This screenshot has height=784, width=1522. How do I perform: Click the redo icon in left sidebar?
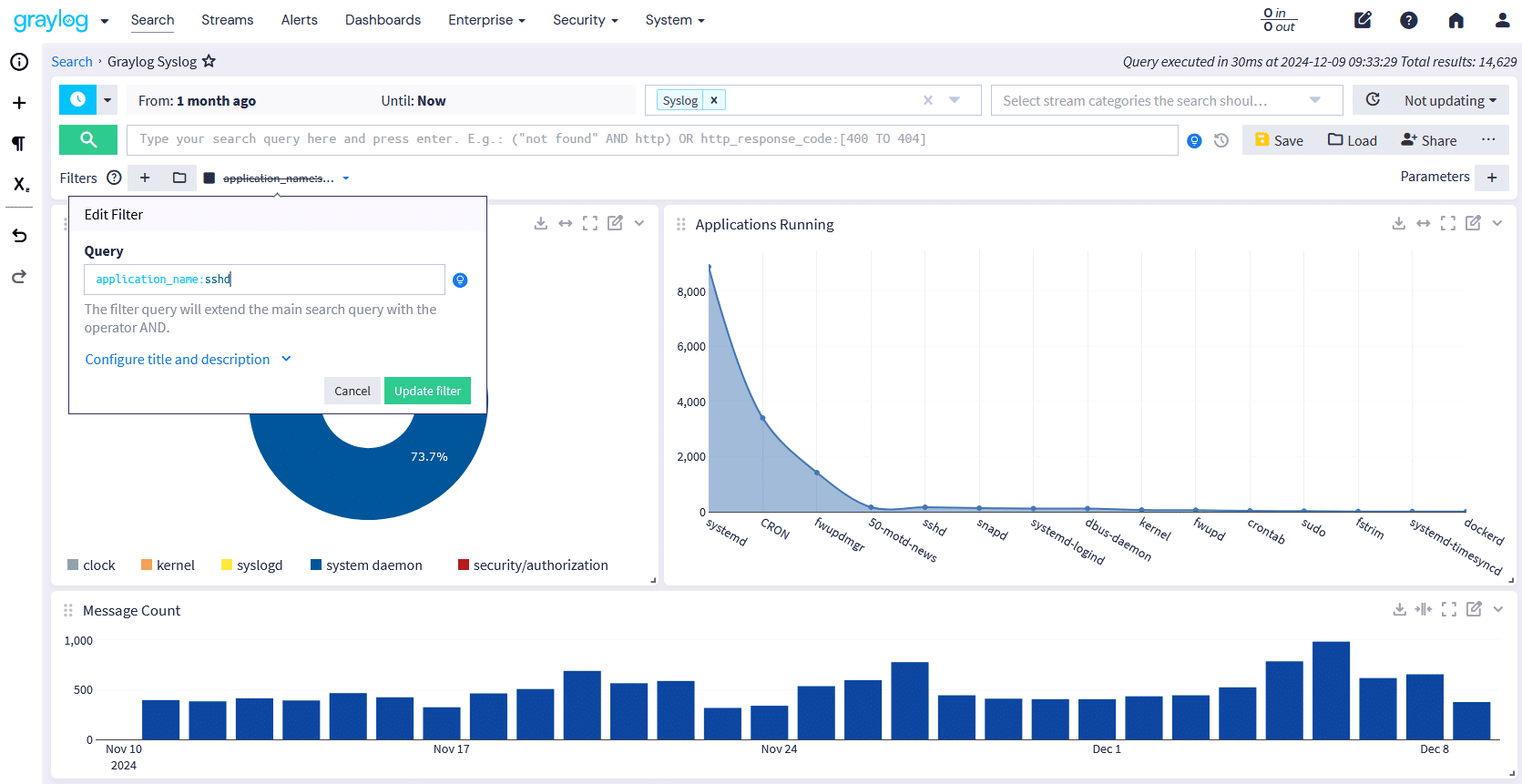pos(19,277)
